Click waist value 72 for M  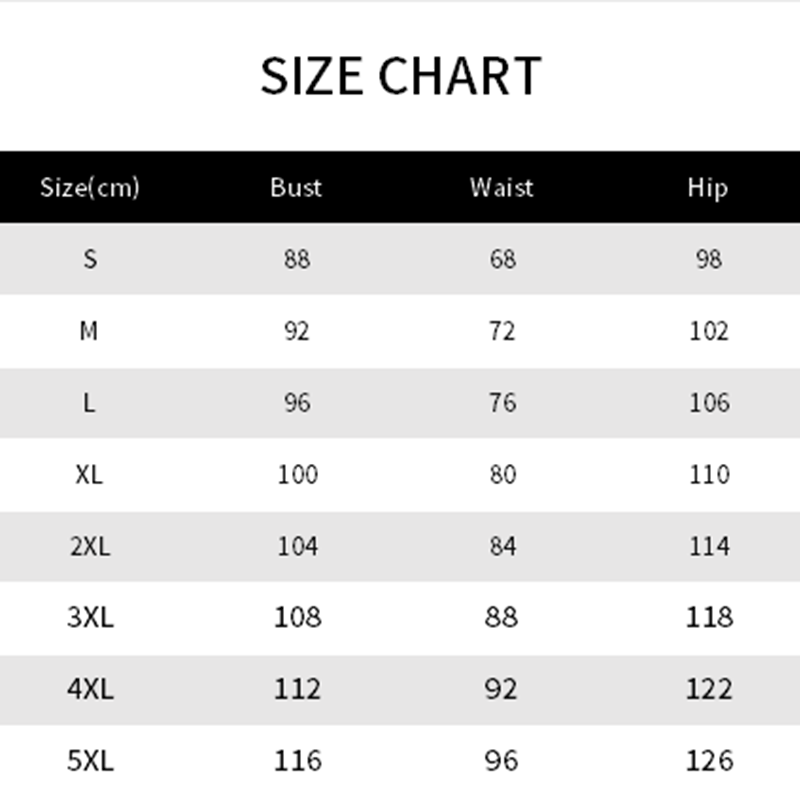pyautogui.click(x=503, y=331)
